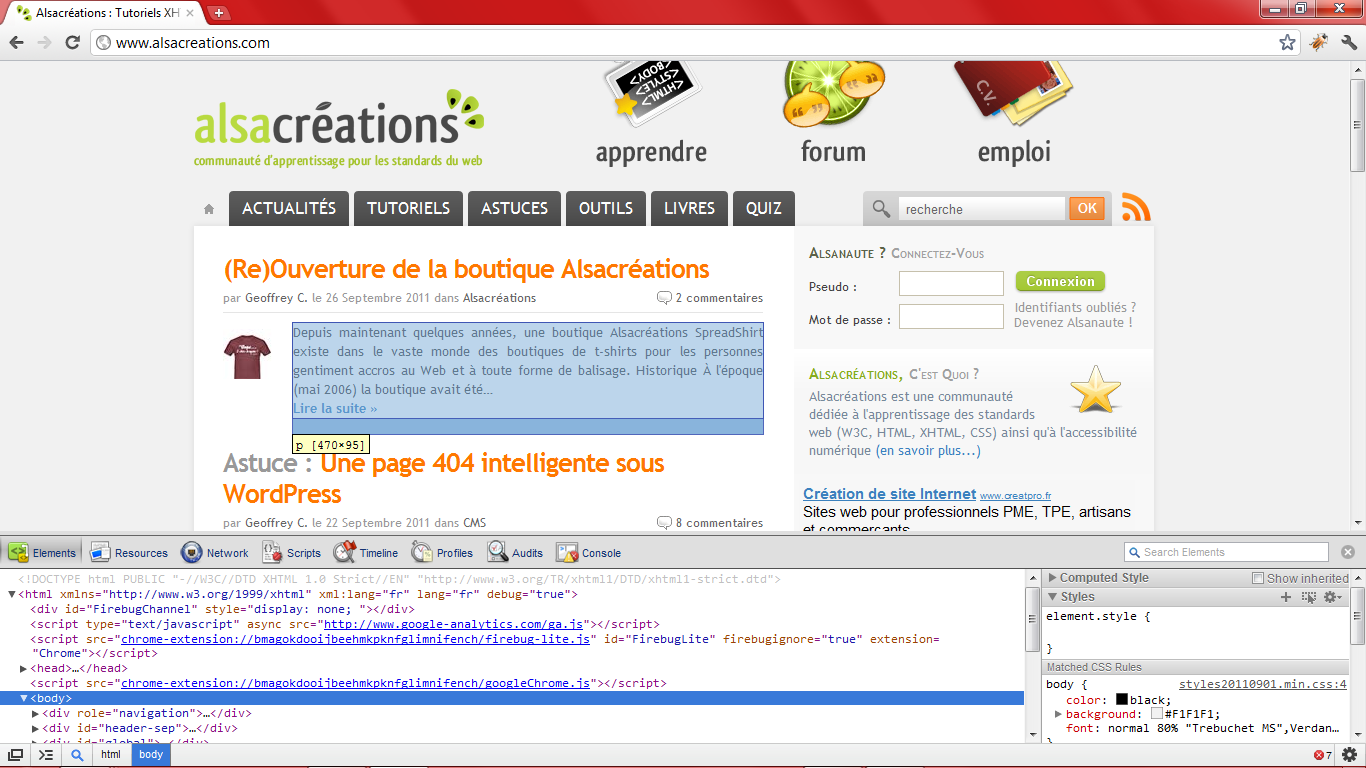Go back to previous page
This screenshot has width=1366, height=768.
[15, 42]
